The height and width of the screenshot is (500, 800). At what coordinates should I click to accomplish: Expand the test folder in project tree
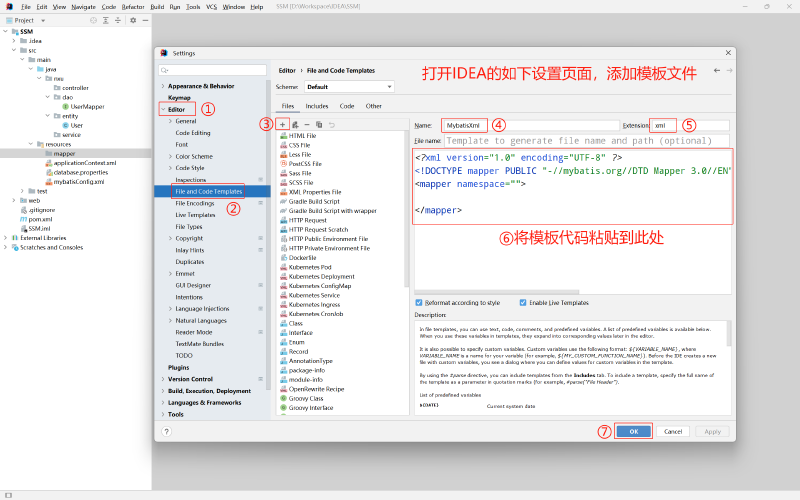(x=22, y=191)
